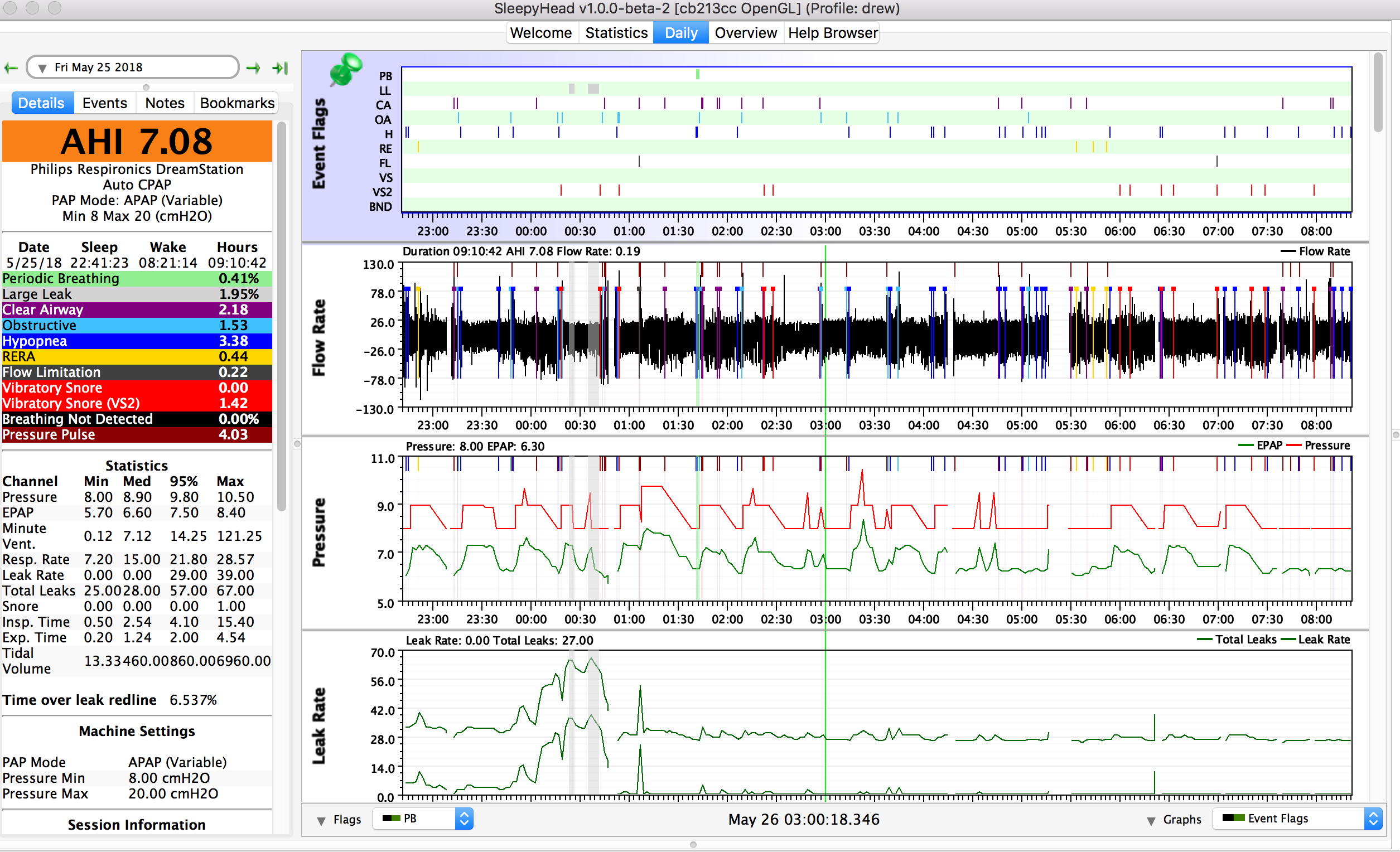Click the Large Leak gray row
Image resolution: width=1400 pixels, height=852 pixels.
click(137, 294)
